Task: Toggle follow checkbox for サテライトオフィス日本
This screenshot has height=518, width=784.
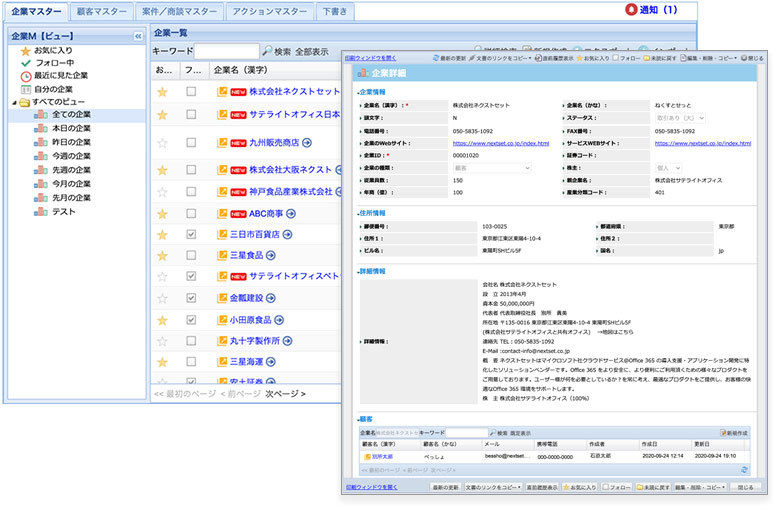Action: (x=191, y=115)
